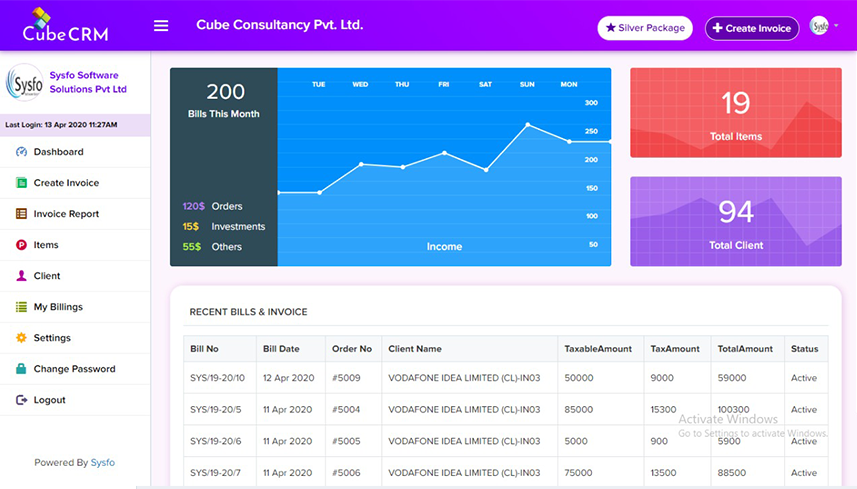The width and height of the screenshot is (857, 489).
Task: Click the Status column header
Action: [805, 349]
